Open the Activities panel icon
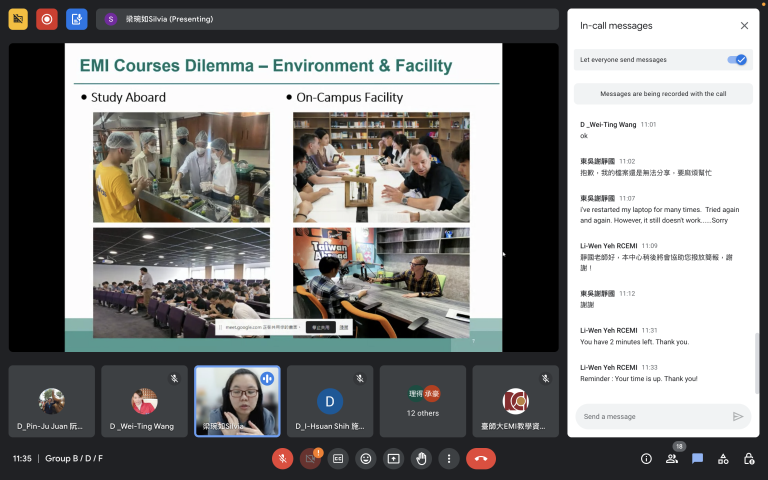Image resolution: width=768 pixels, height=480 pixels. point(723,459)
